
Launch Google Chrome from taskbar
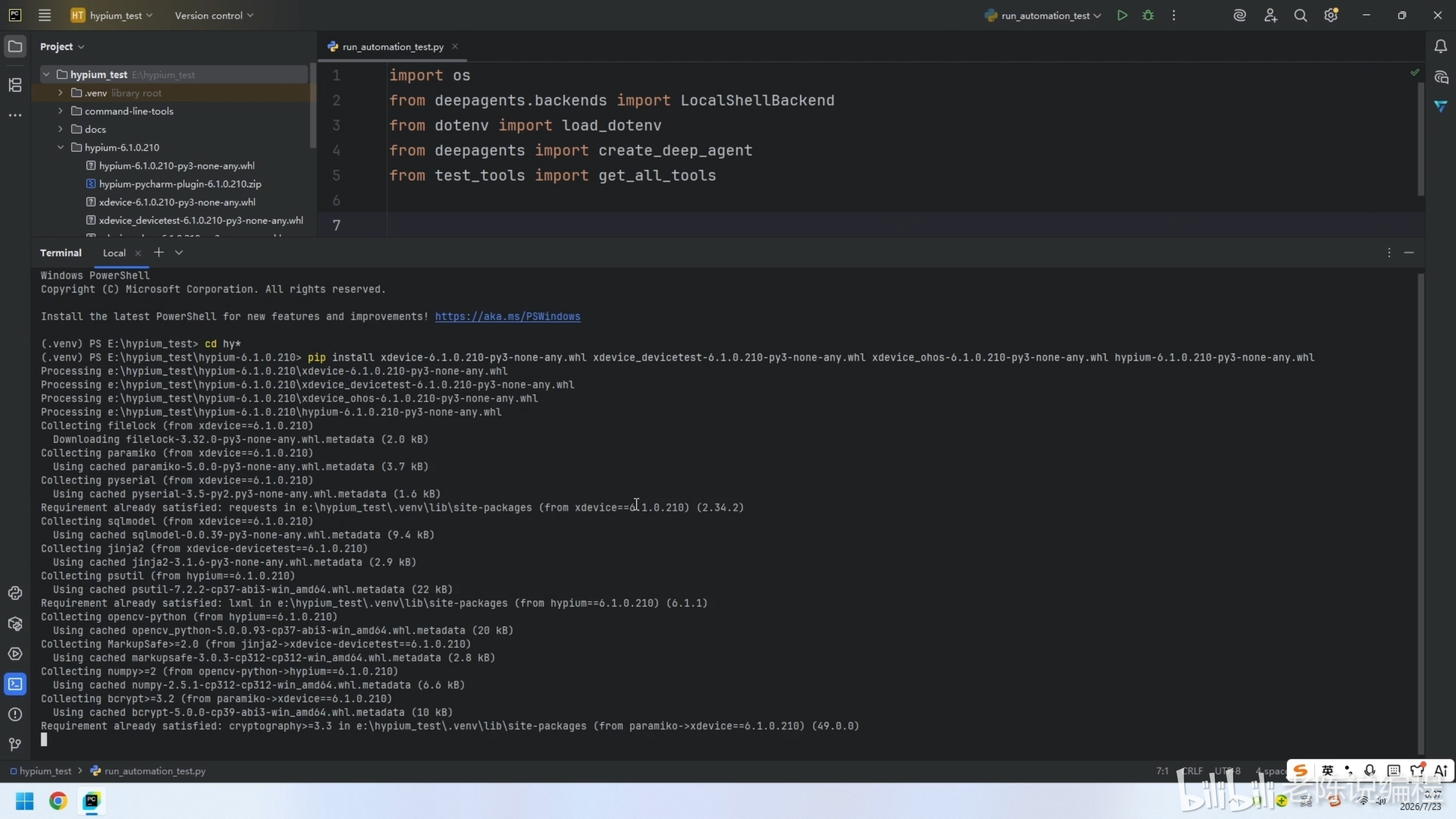coord(58,801)
